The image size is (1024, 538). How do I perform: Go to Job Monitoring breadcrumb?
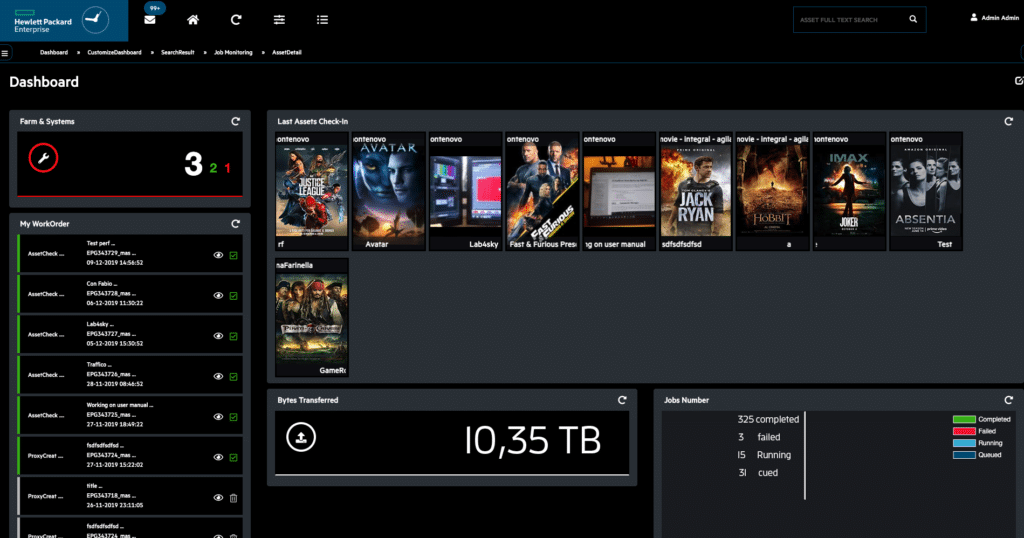click(233, 52)
